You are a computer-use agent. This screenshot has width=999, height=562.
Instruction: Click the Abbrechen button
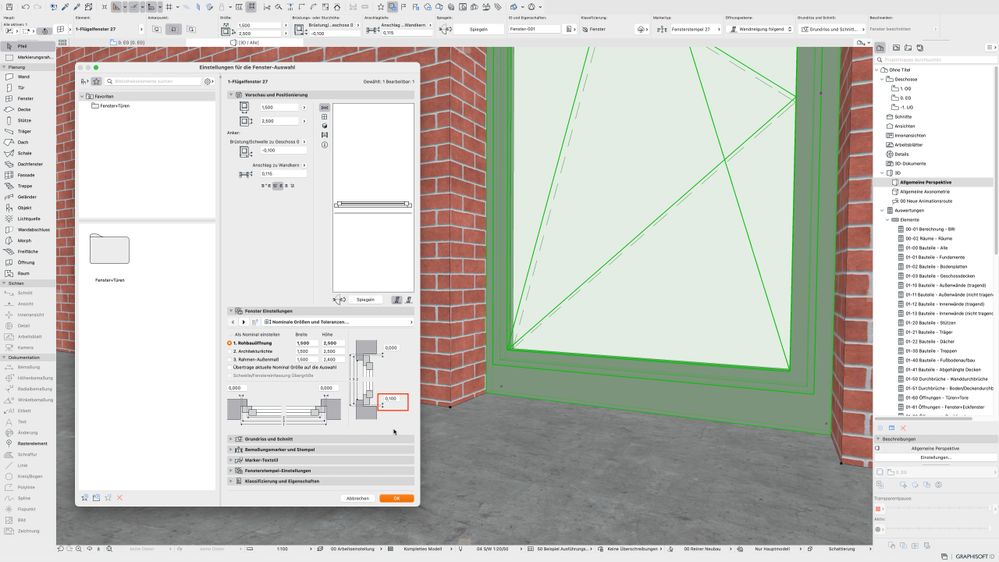point(357,498)
